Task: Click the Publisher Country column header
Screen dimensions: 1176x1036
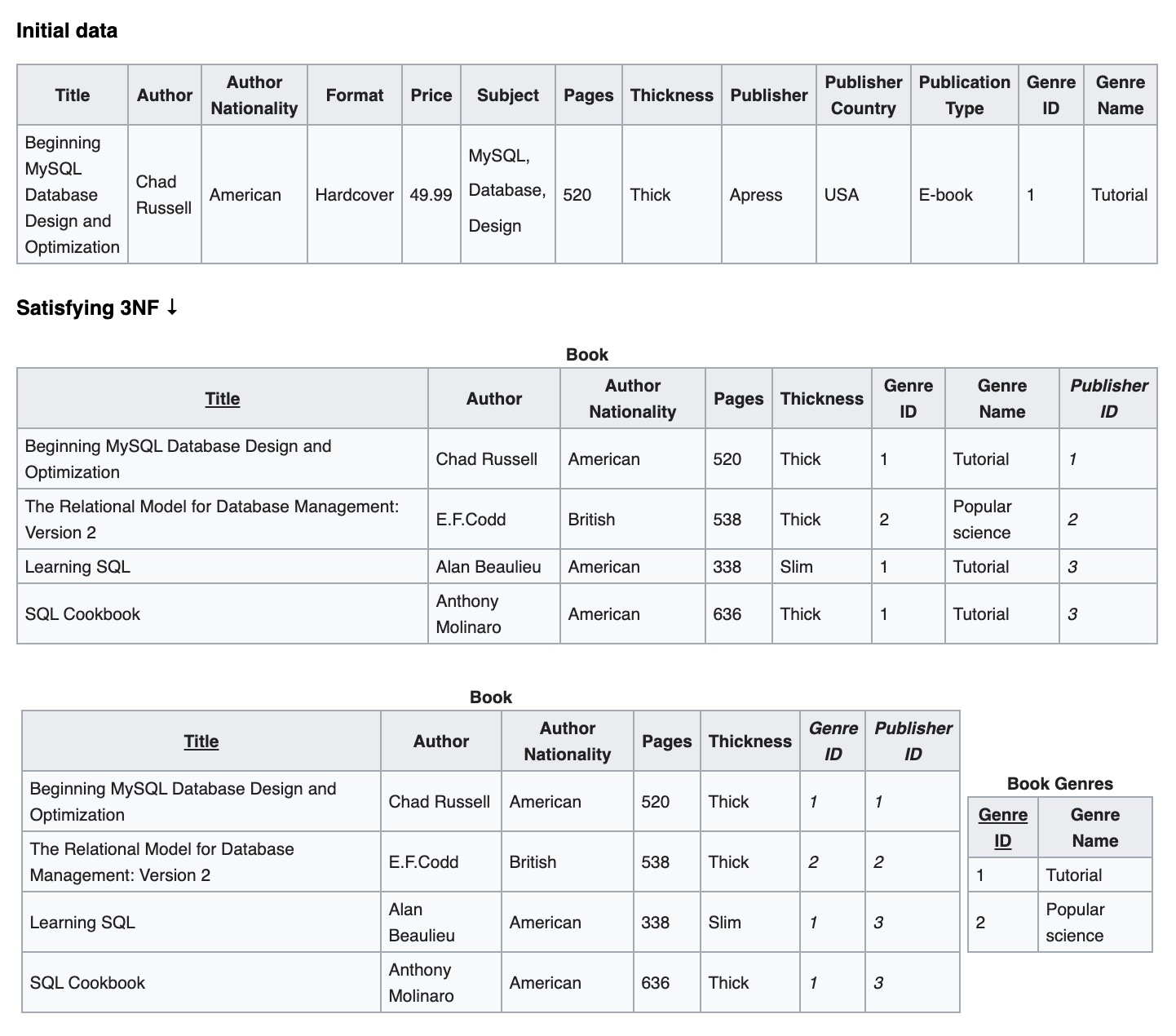Action: coord(863,95)
